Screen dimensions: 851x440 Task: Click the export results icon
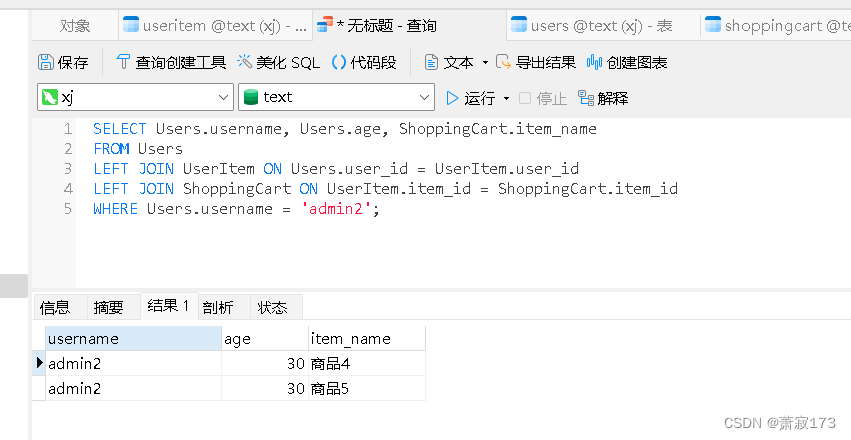(x=504, y=62)
